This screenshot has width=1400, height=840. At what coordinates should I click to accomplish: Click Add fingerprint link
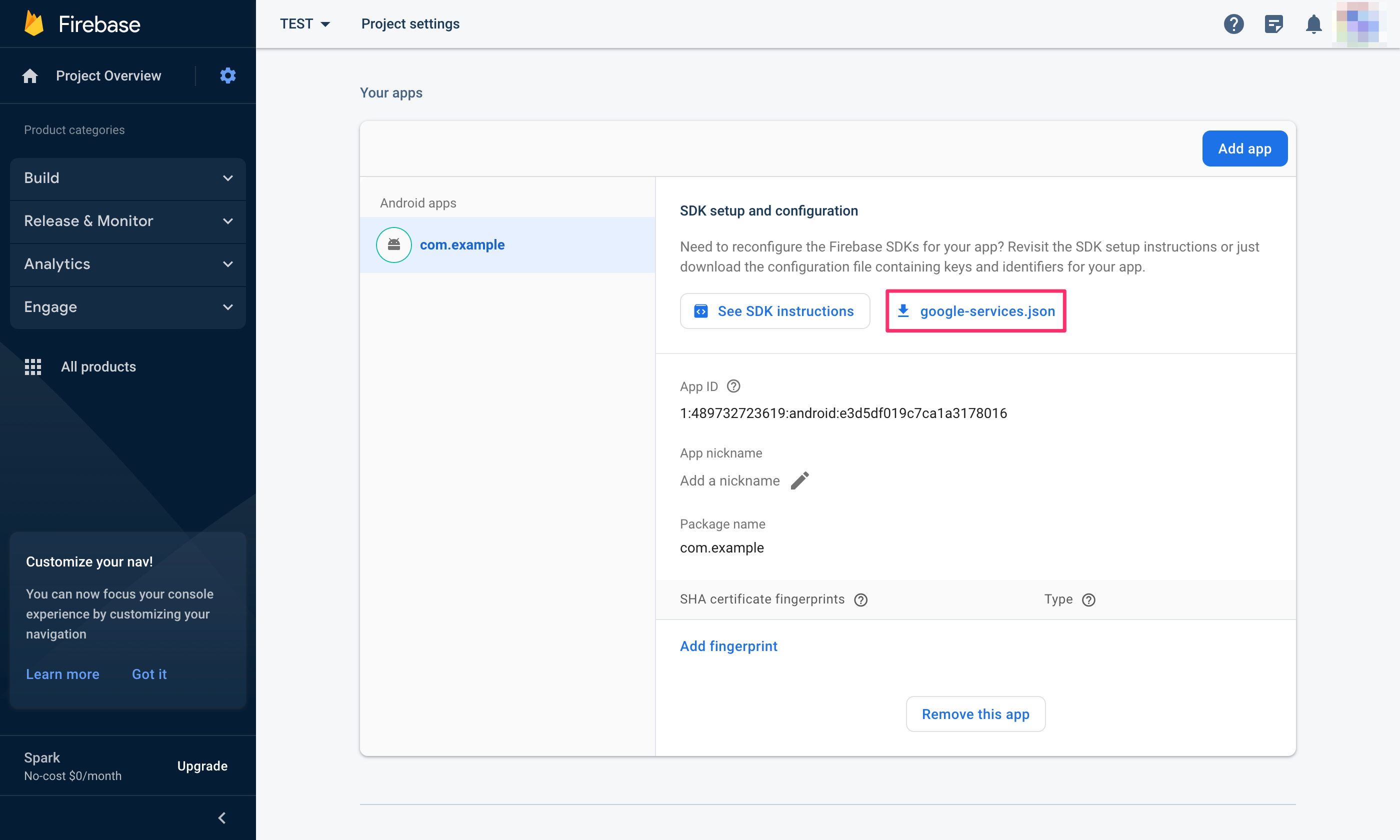coord(728,646)
